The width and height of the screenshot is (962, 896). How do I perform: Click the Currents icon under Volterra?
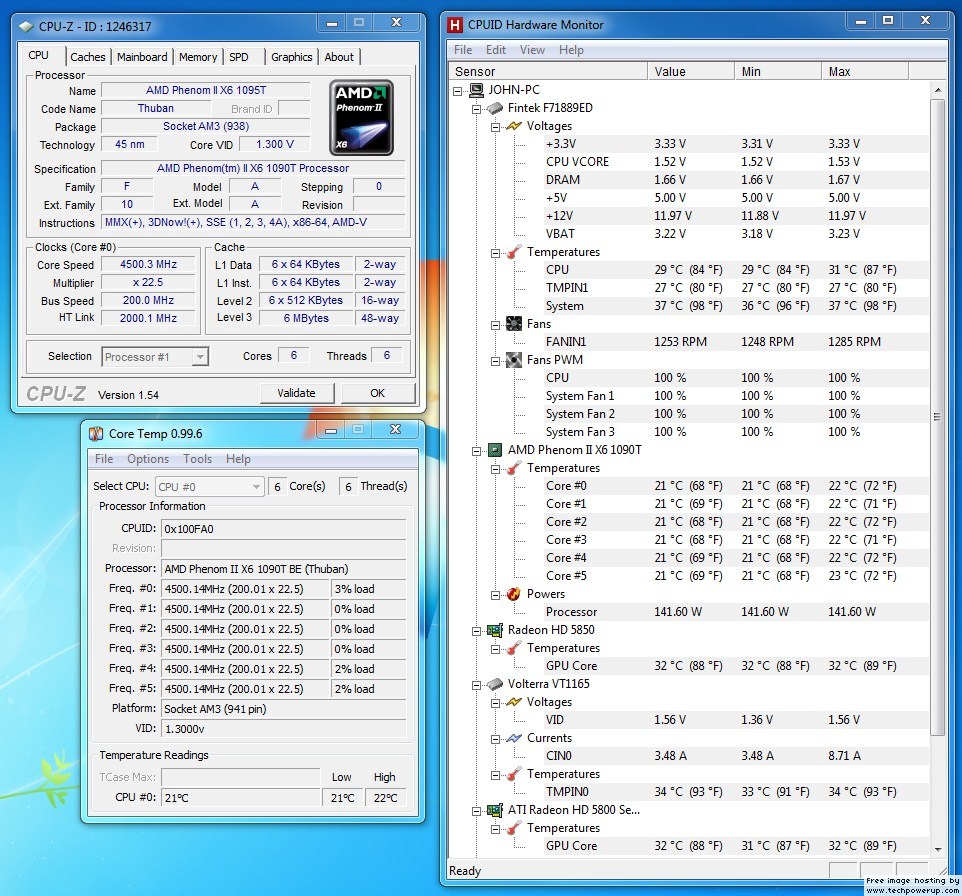pos(514,738)
